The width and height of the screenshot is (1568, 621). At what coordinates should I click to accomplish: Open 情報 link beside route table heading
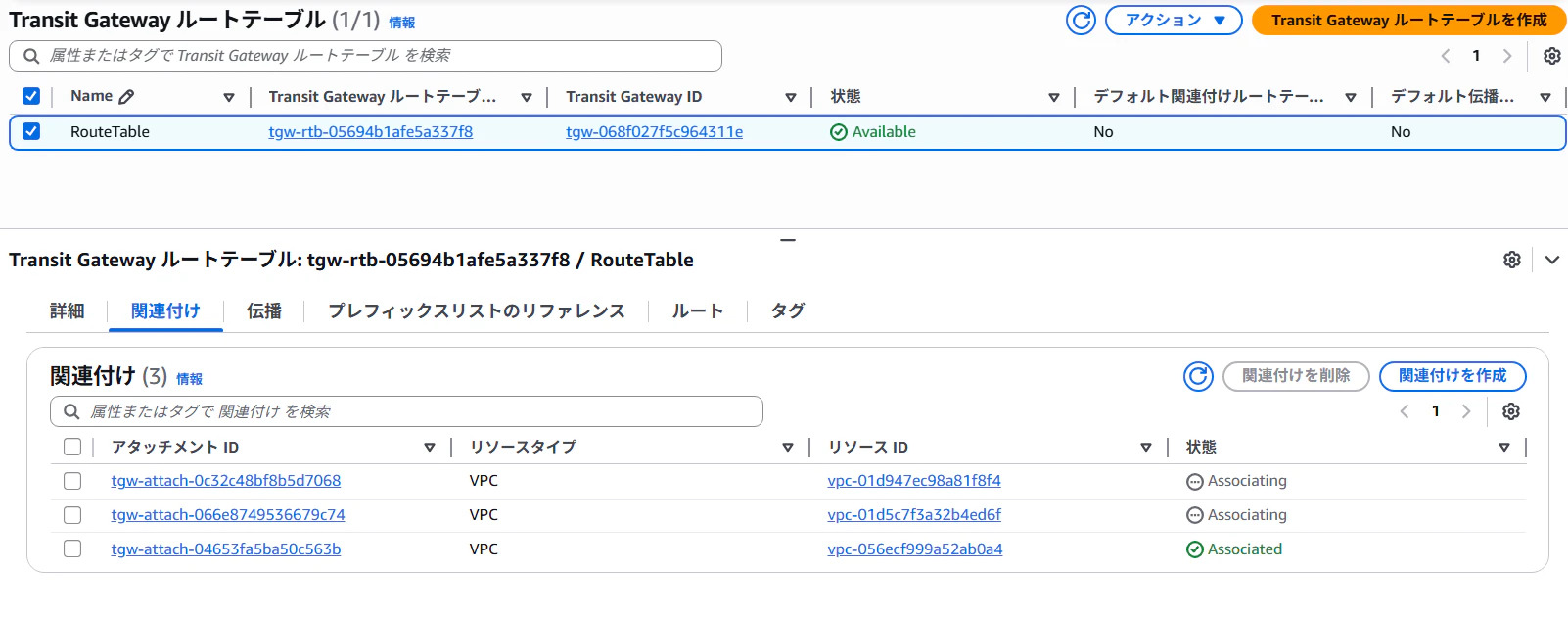click(x=402, y=23)
